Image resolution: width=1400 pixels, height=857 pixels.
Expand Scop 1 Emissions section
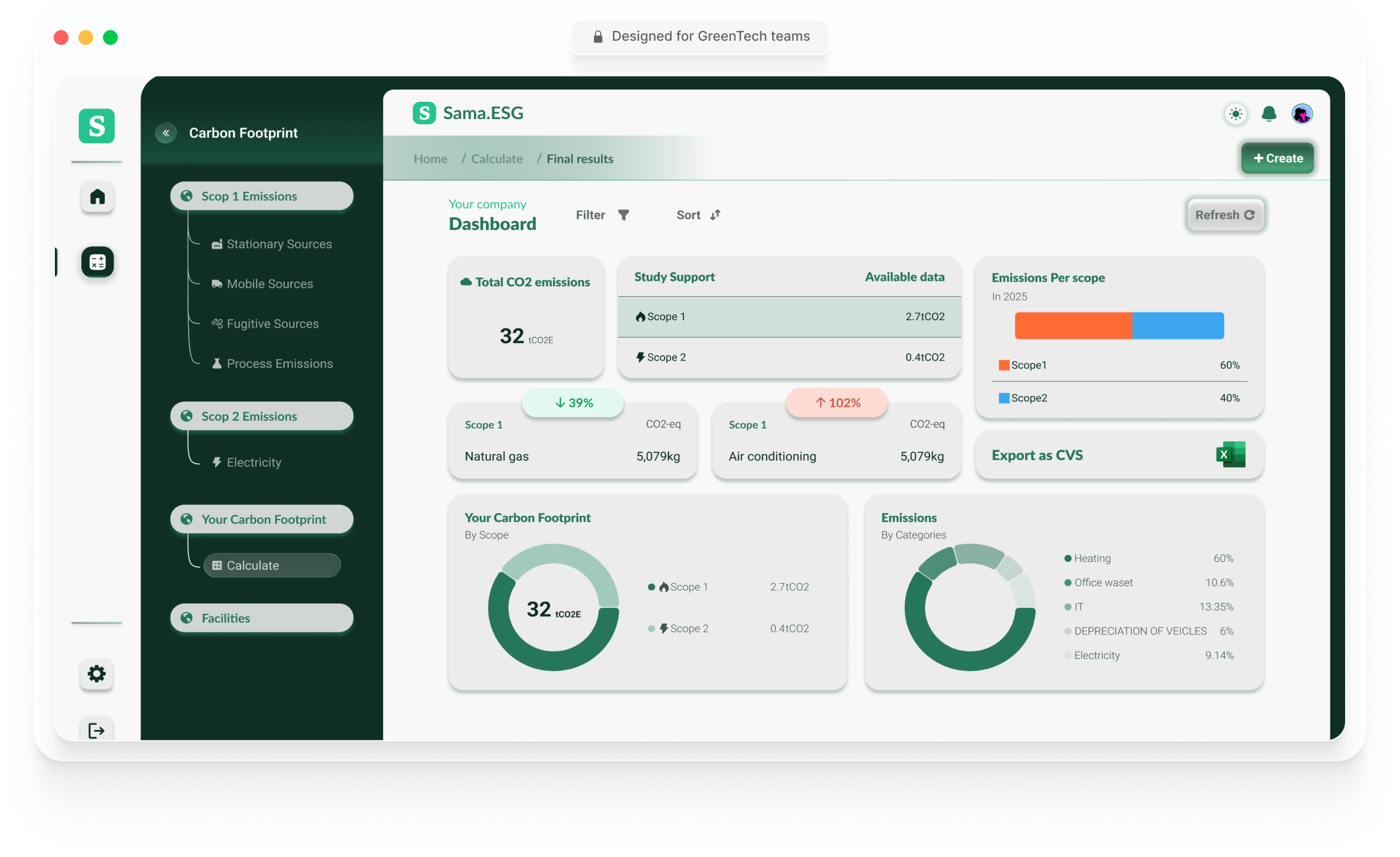261,196
